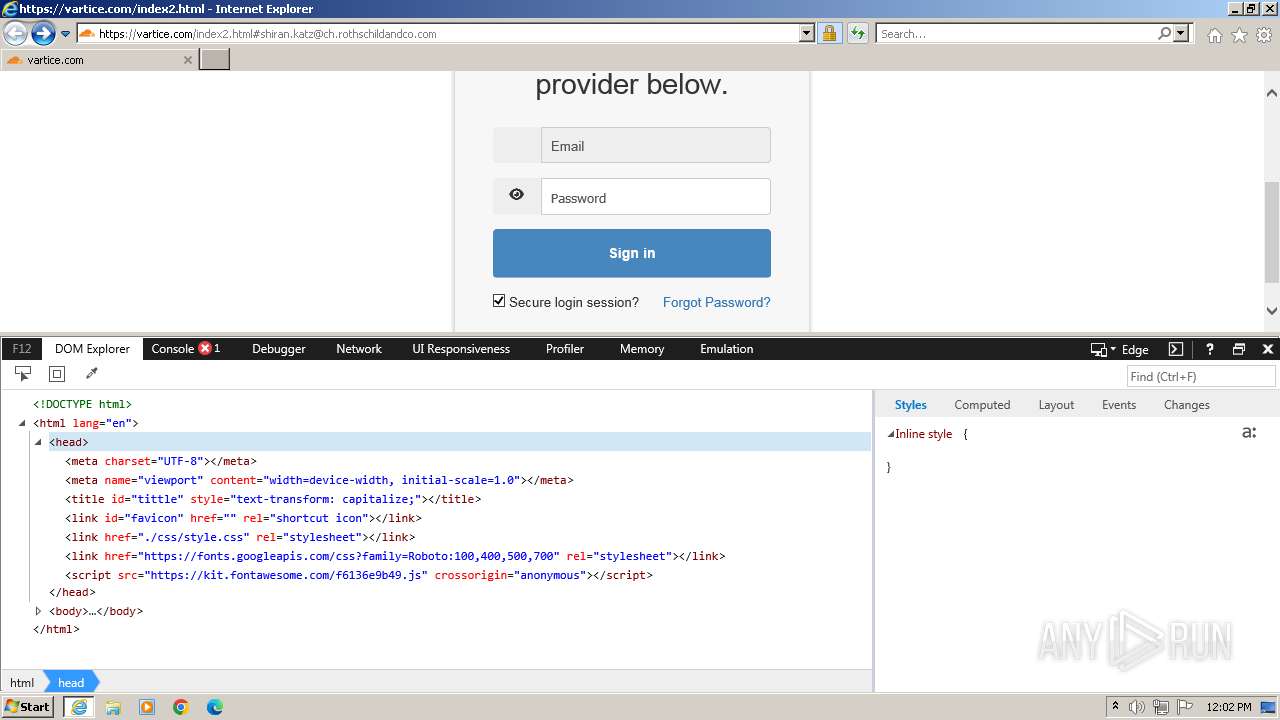Unpin the developer tools window
This screenshot has width=1280, height=720.
coord(1239,349)
